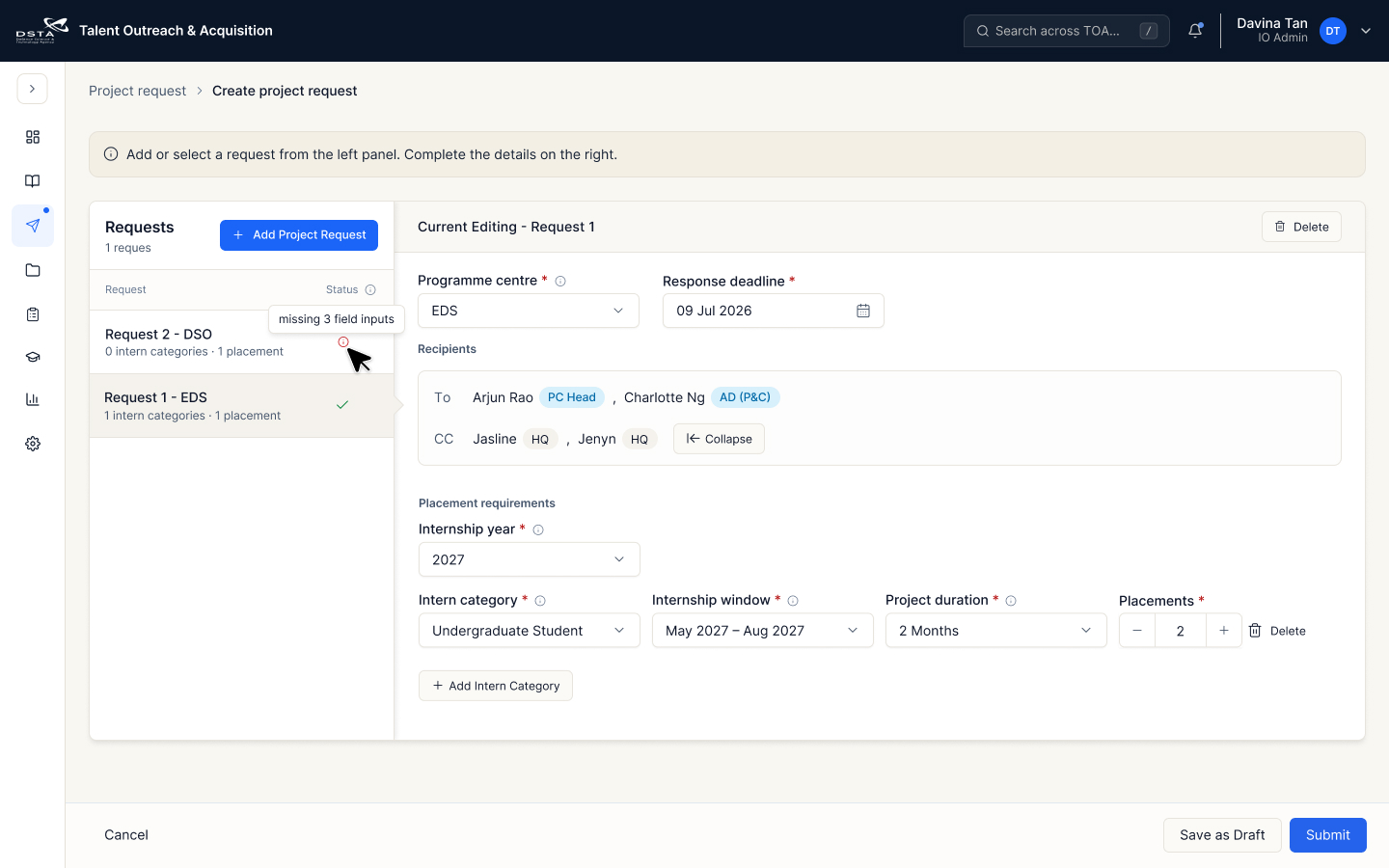Click the AD (P&C) tag
This screenshot has height=868, width=1389.
pos(745,397)
